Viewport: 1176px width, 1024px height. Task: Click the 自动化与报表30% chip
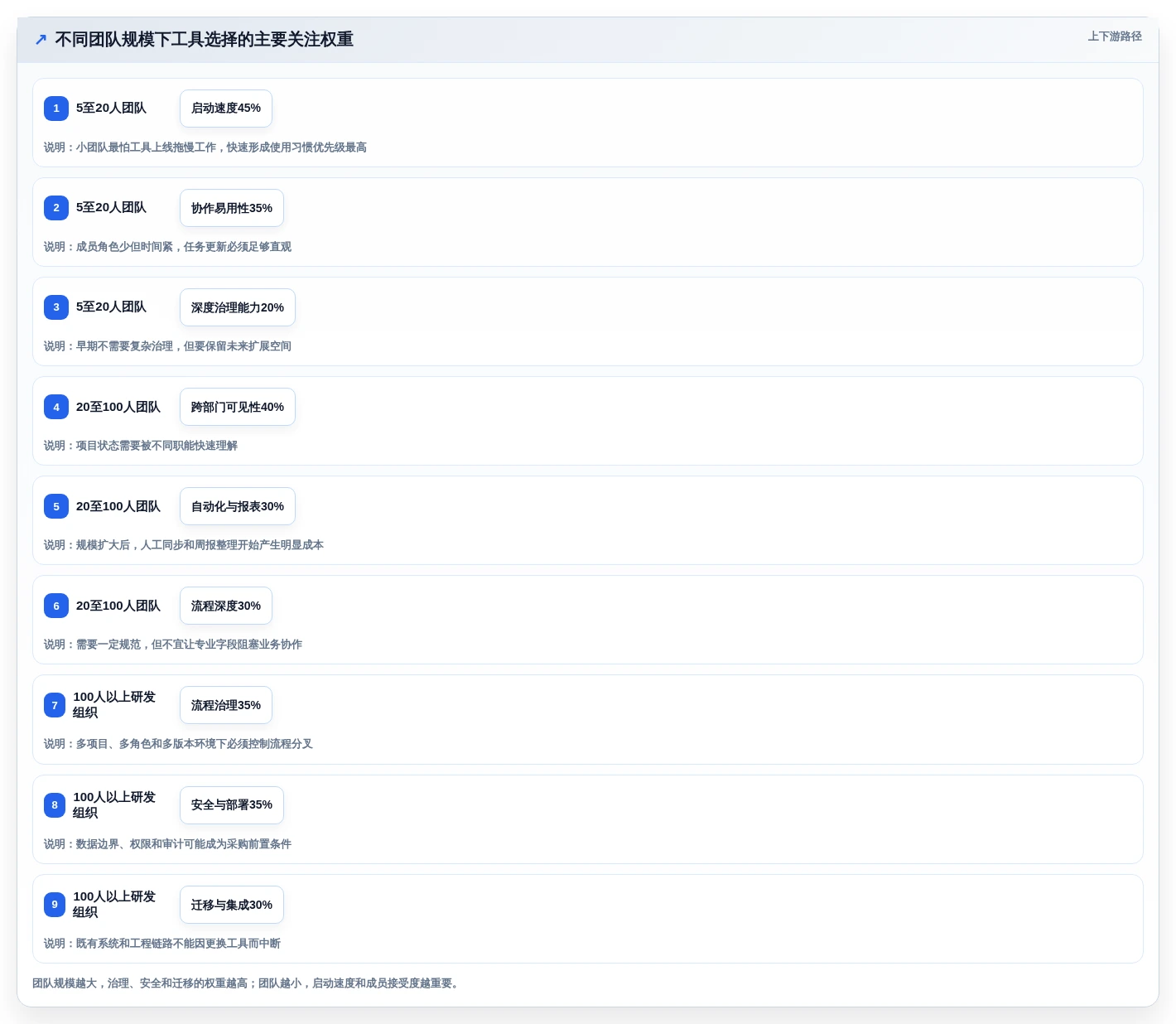238,506
